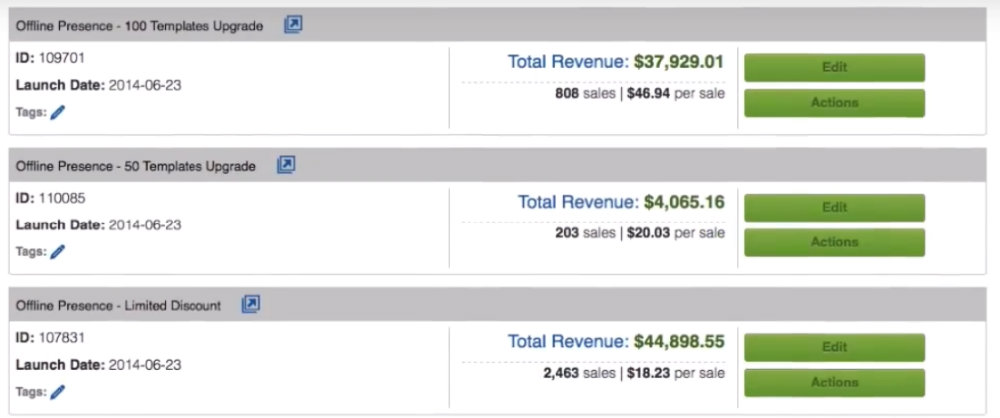Open Actions menu for Limited Discount product

click(x=834, y=382)
